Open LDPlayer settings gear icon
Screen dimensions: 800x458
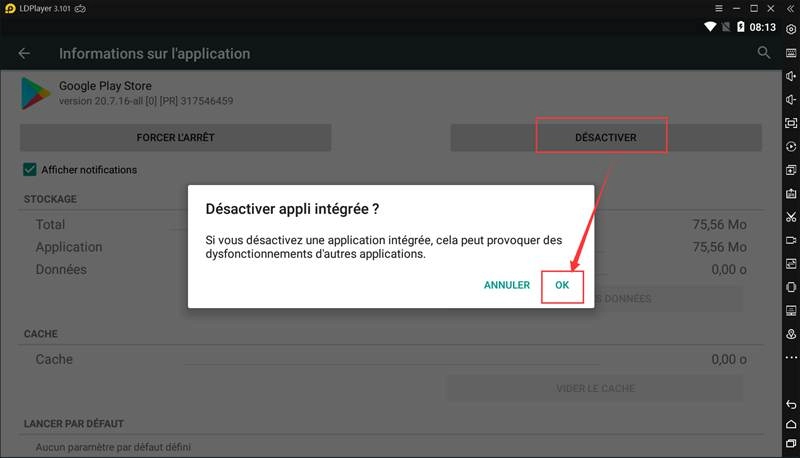(x=790, y=29)
